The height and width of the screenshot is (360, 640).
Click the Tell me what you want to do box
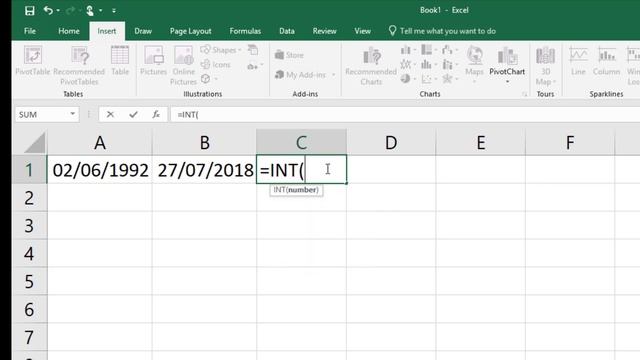click(x=442, y=31)
